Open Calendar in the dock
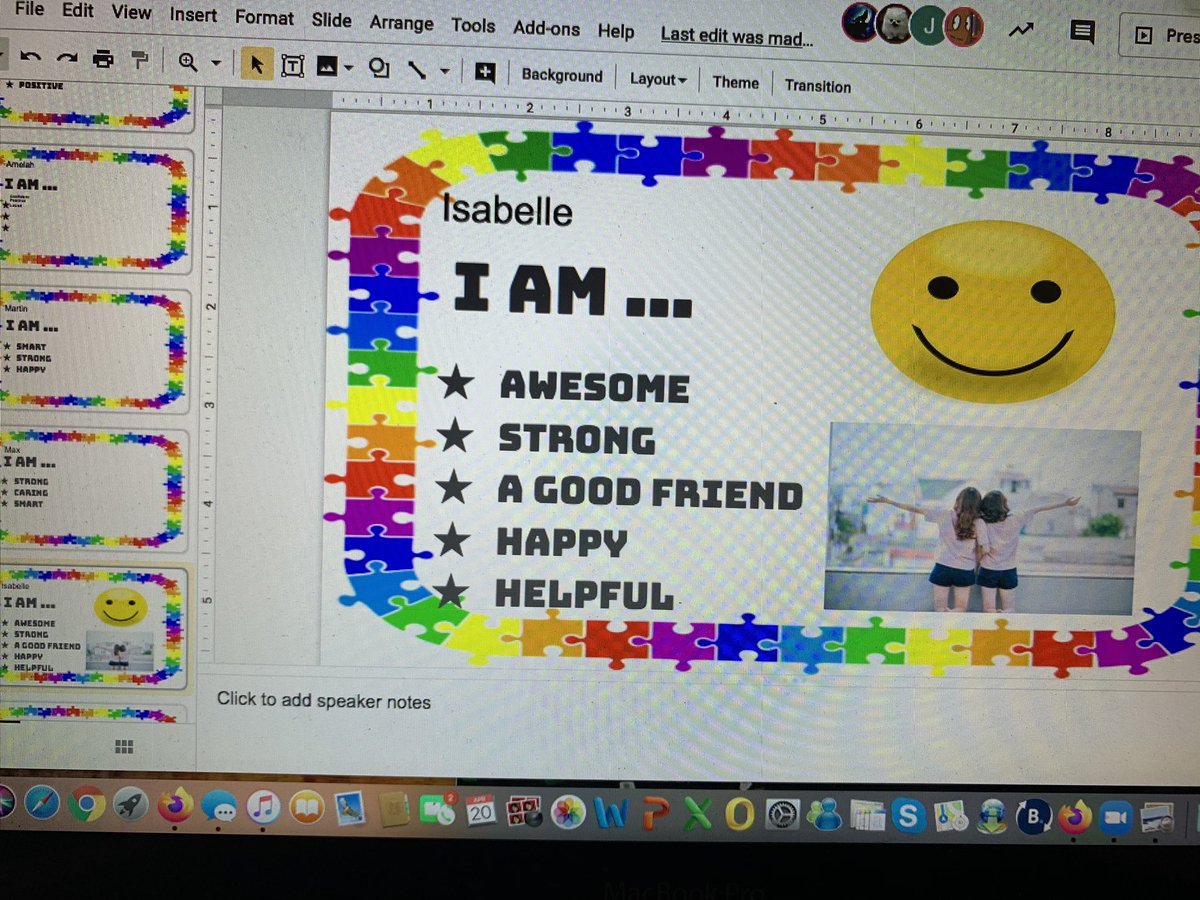The width and height of the screenshot is (1200, 900). [481, 812]
